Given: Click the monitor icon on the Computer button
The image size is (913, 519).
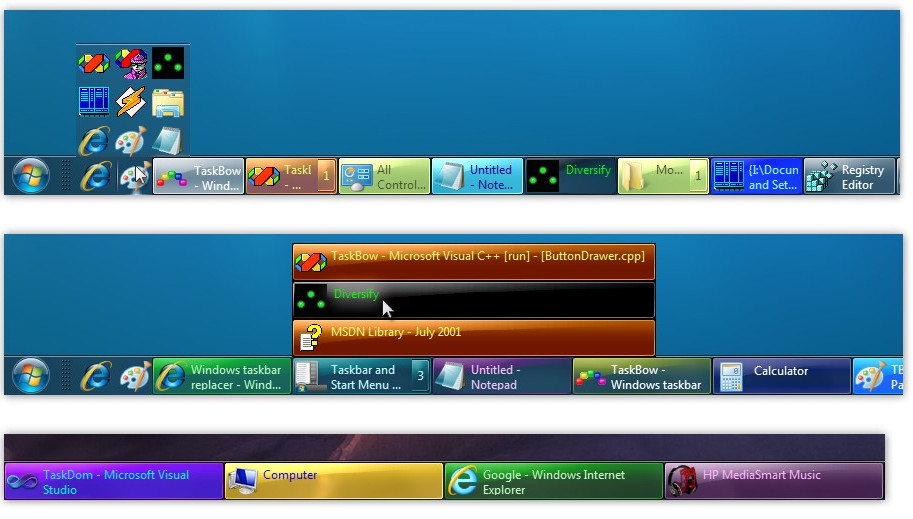Looking at the screenshot, I should (243, 481).
